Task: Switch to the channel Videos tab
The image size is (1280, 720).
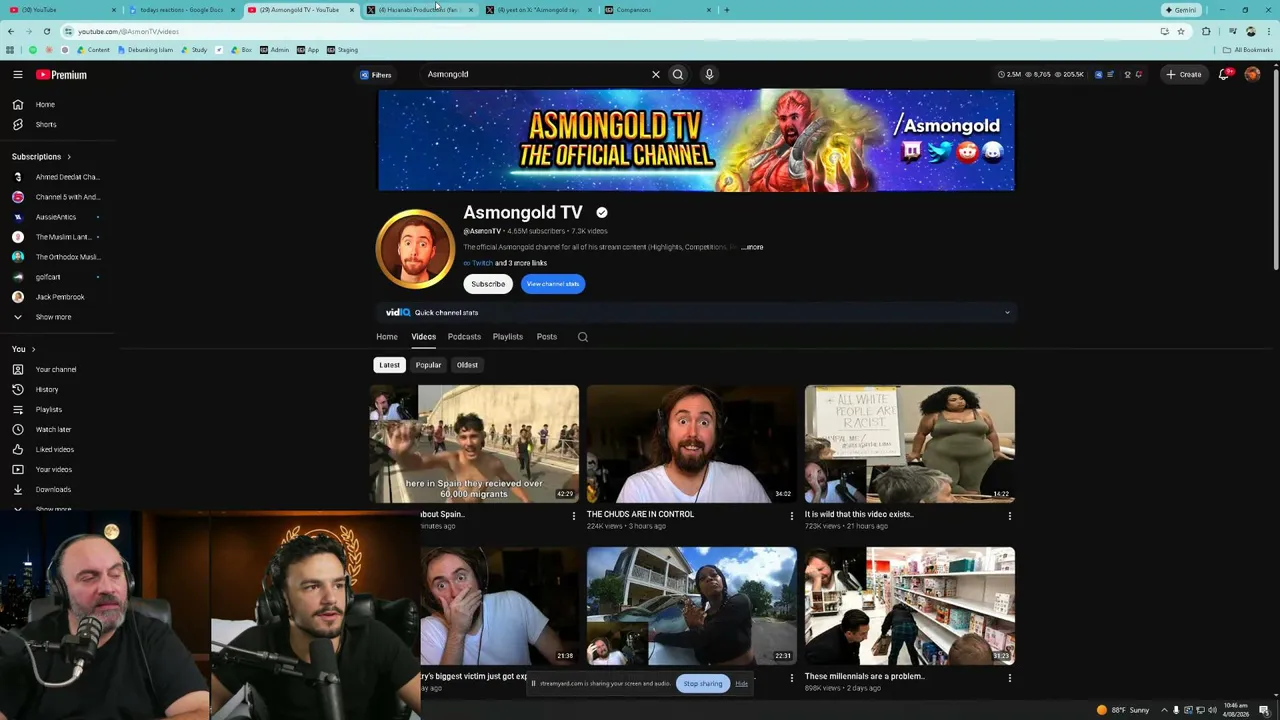Action: (423, 337)
